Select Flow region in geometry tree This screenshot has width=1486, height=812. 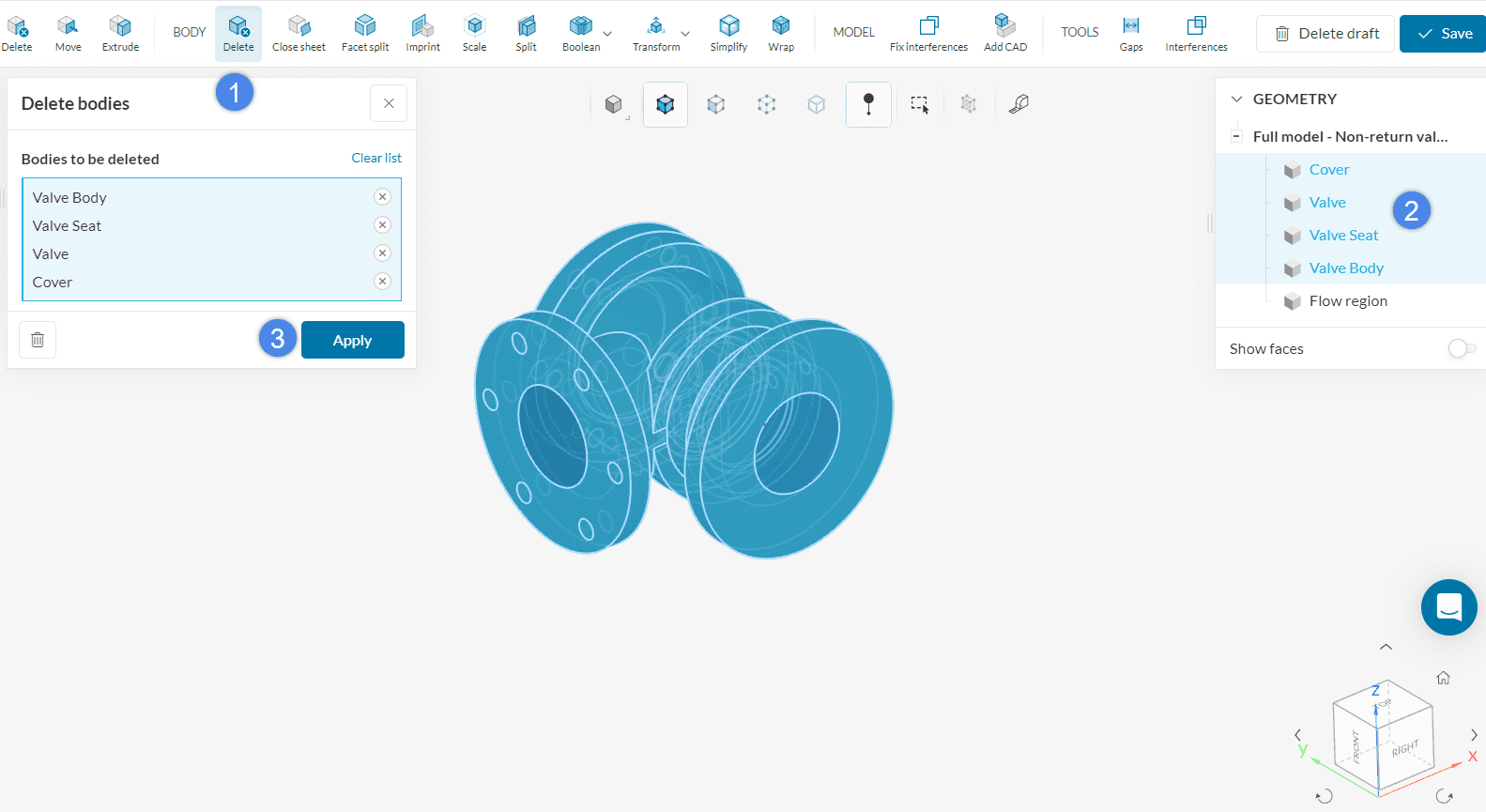[x=1347, y=301]
